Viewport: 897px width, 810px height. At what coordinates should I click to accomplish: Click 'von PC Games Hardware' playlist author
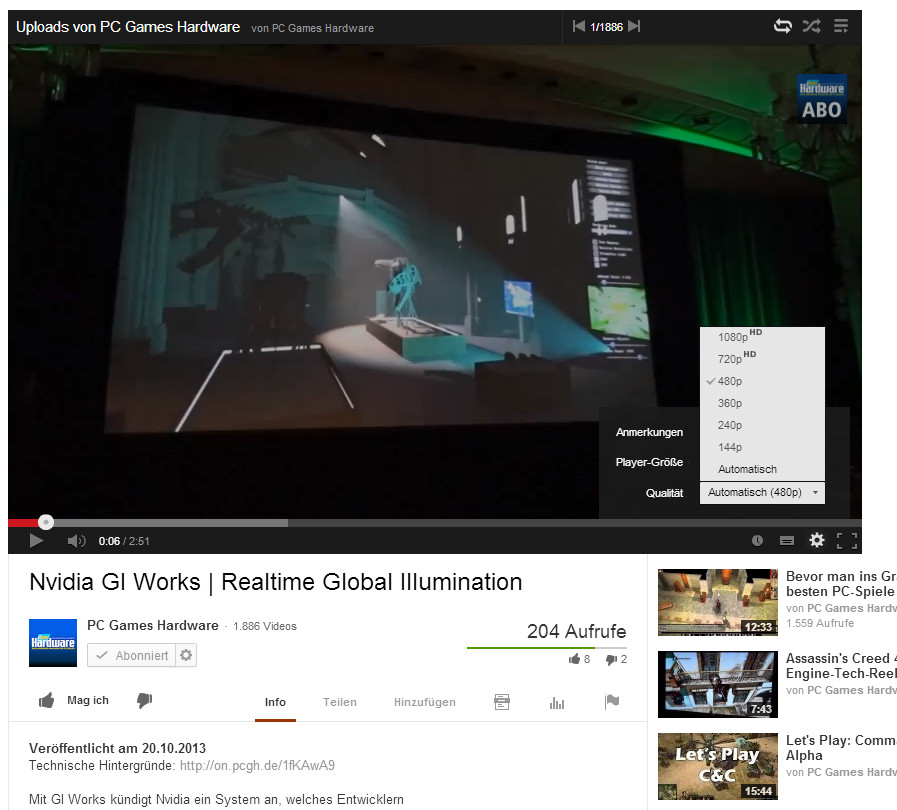point(312,28)
